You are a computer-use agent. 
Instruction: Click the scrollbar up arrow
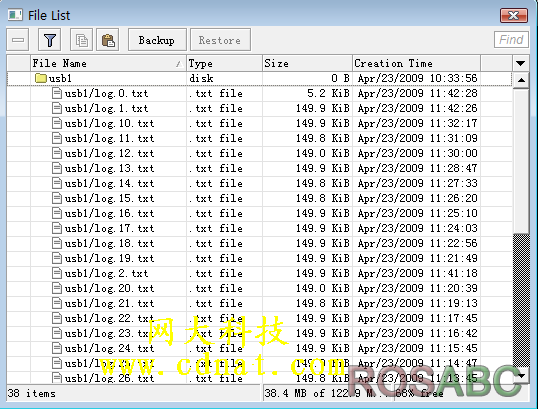coord(521,80)
